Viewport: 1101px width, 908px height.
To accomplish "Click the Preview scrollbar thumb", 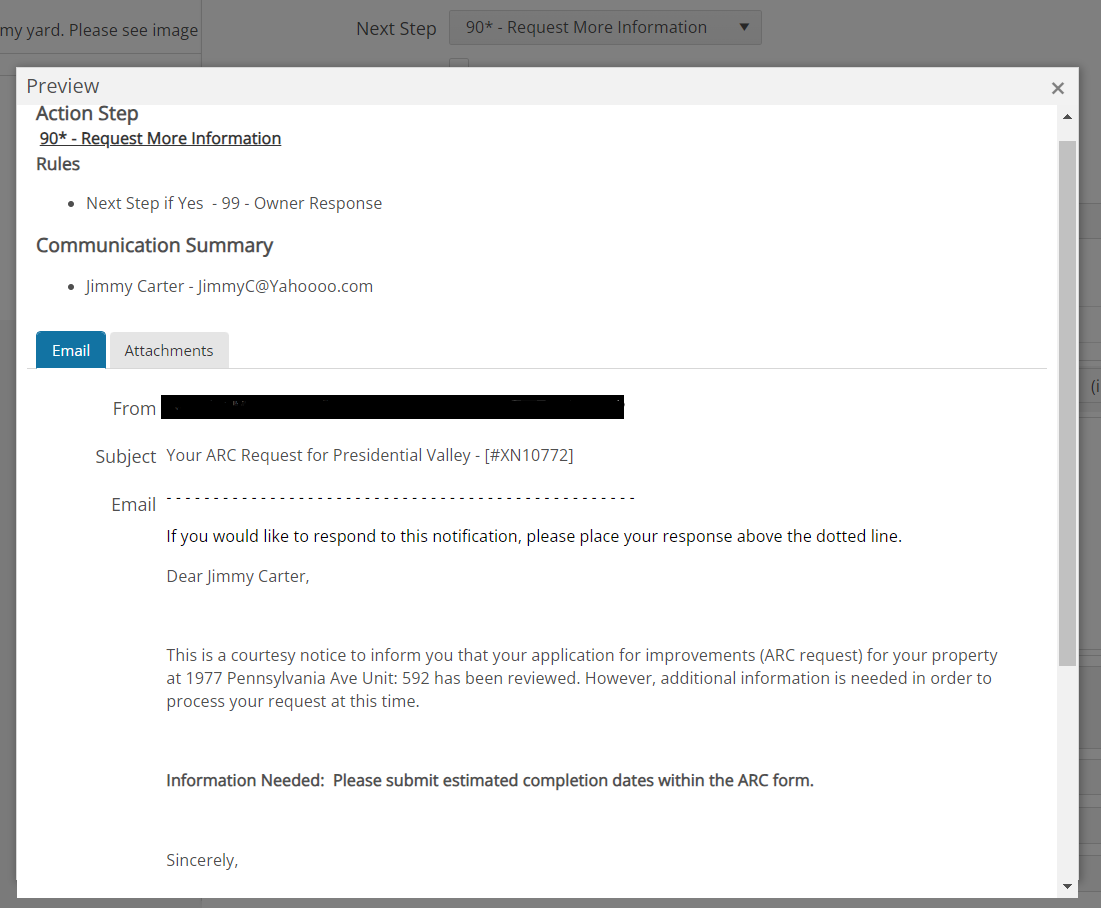I will click(1067, 400).
